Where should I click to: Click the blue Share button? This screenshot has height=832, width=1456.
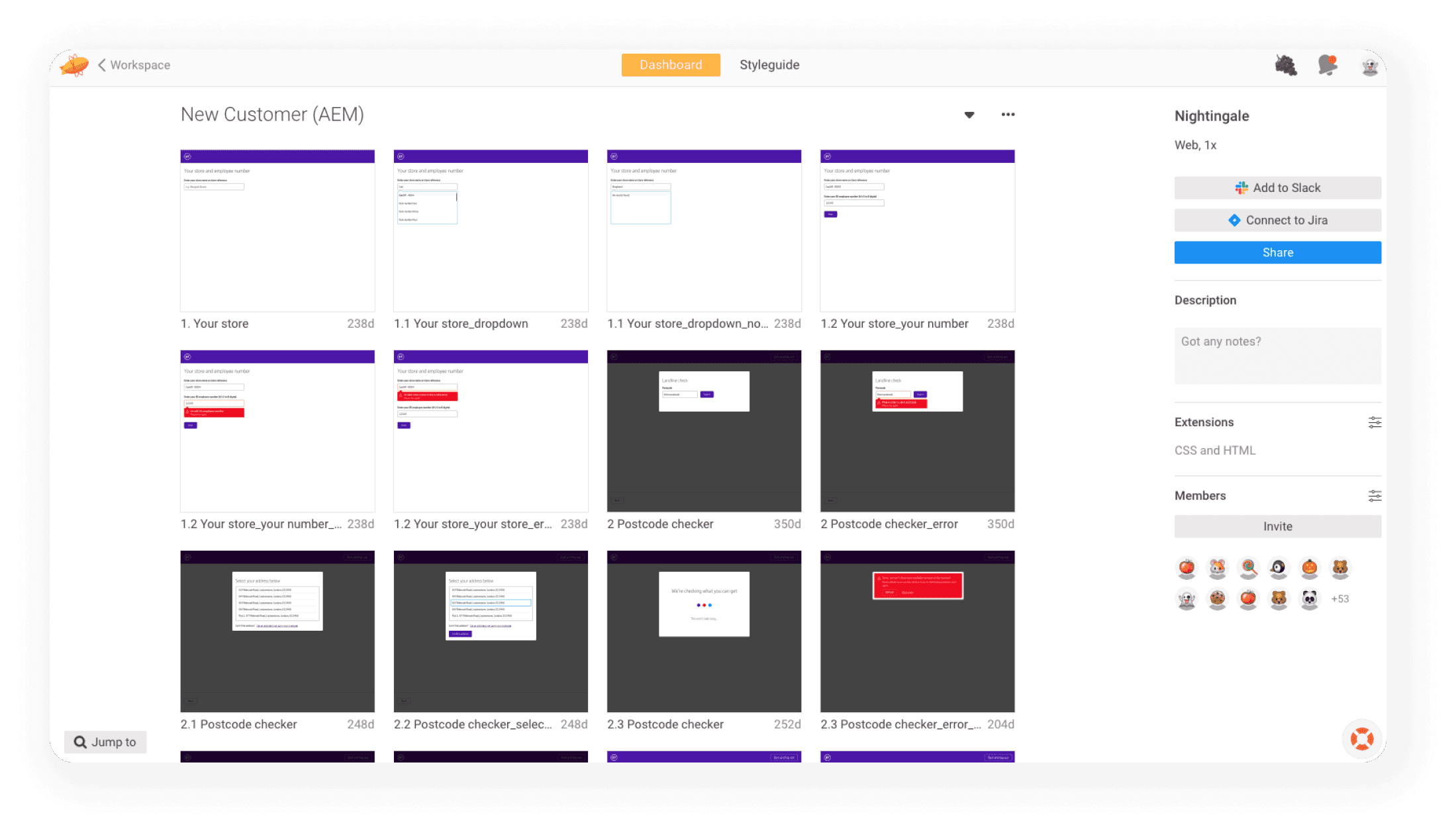[x=1277, y=252]
